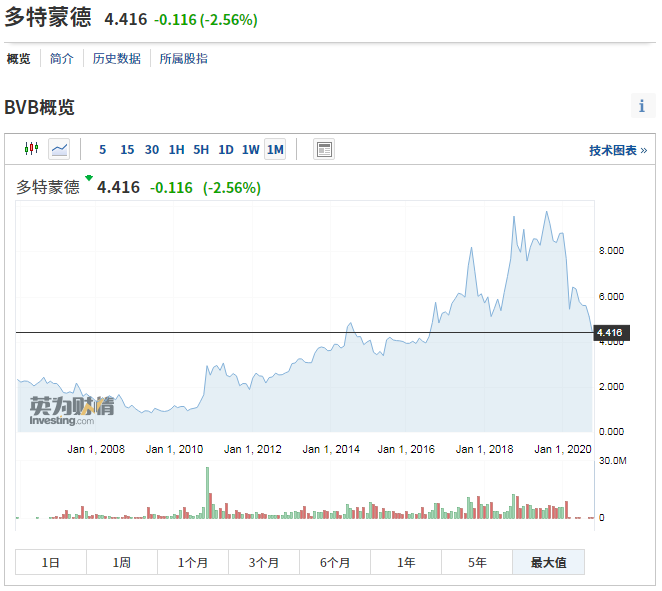Choose the 1W interval option
662x591 pixels.
(250, 150)
